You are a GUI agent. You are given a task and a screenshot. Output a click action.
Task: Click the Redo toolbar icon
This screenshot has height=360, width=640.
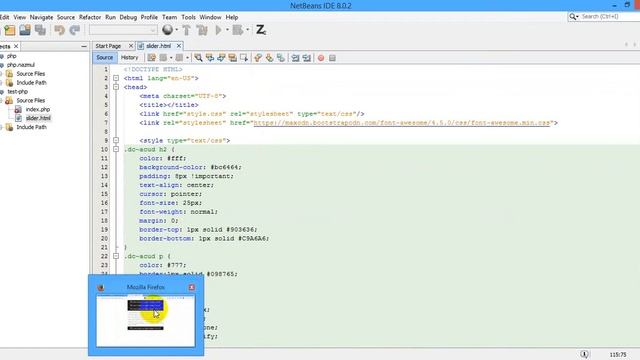(x=75, y=30)
